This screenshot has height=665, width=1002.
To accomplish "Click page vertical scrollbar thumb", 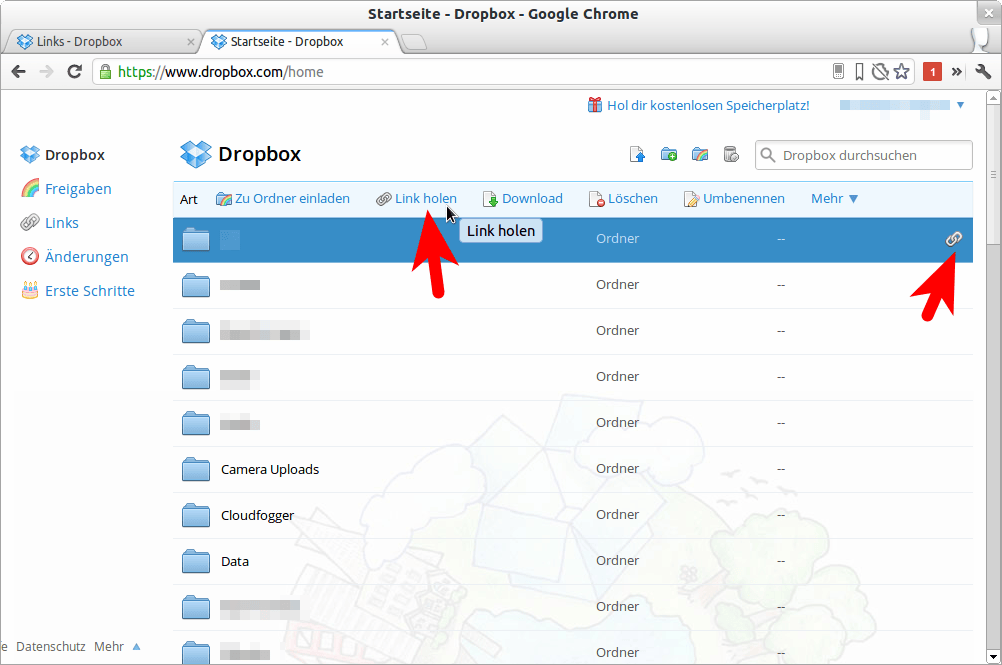I will click(x=992, y=174).
